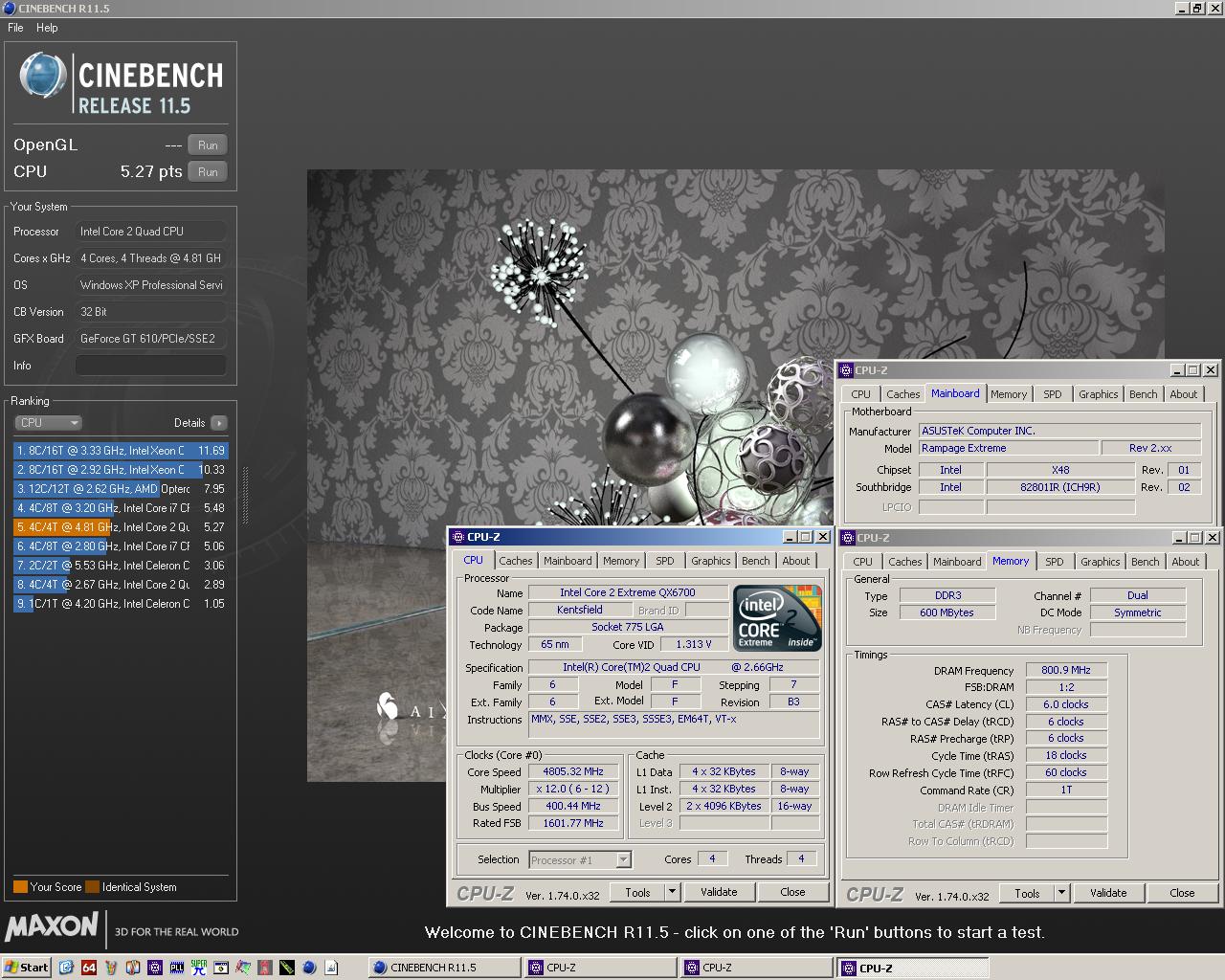Open the Windows Start menu
Image resolution: width=1225 pixels, height=980 pixels.
(x=27, y=968)
